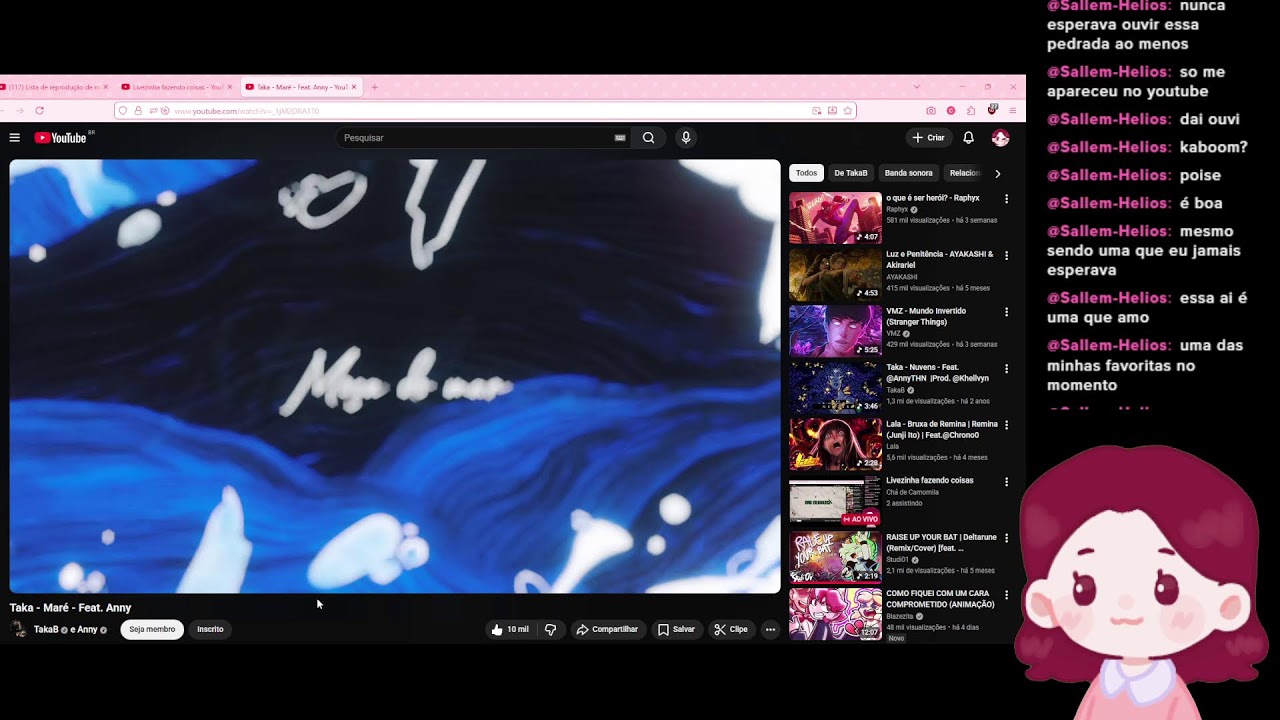Open options for 'RAISE UP YOUR BAT' video
Viewport: 1280px width, 720px height.
(1006, 538)
